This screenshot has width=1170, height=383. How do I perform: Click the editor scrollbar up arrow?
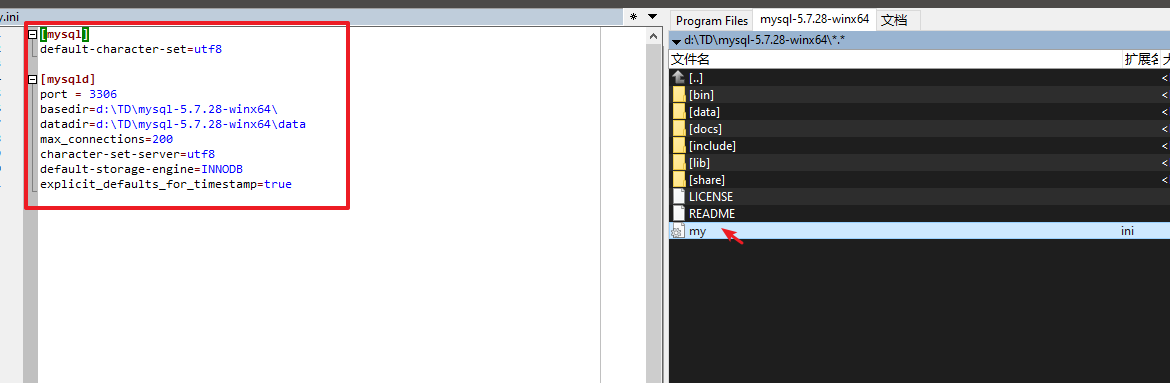pos(653,36)
